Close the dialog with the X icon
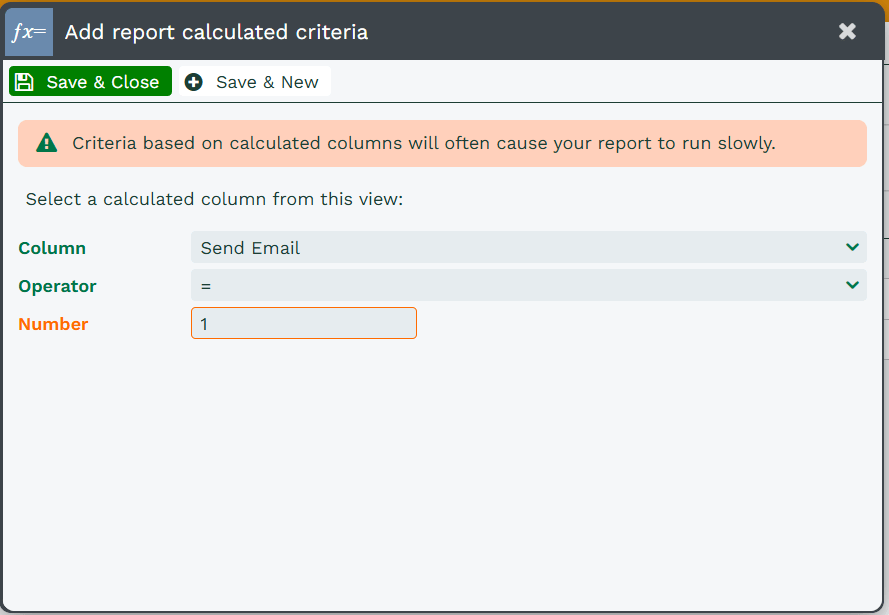 click(x=847, y=31)
